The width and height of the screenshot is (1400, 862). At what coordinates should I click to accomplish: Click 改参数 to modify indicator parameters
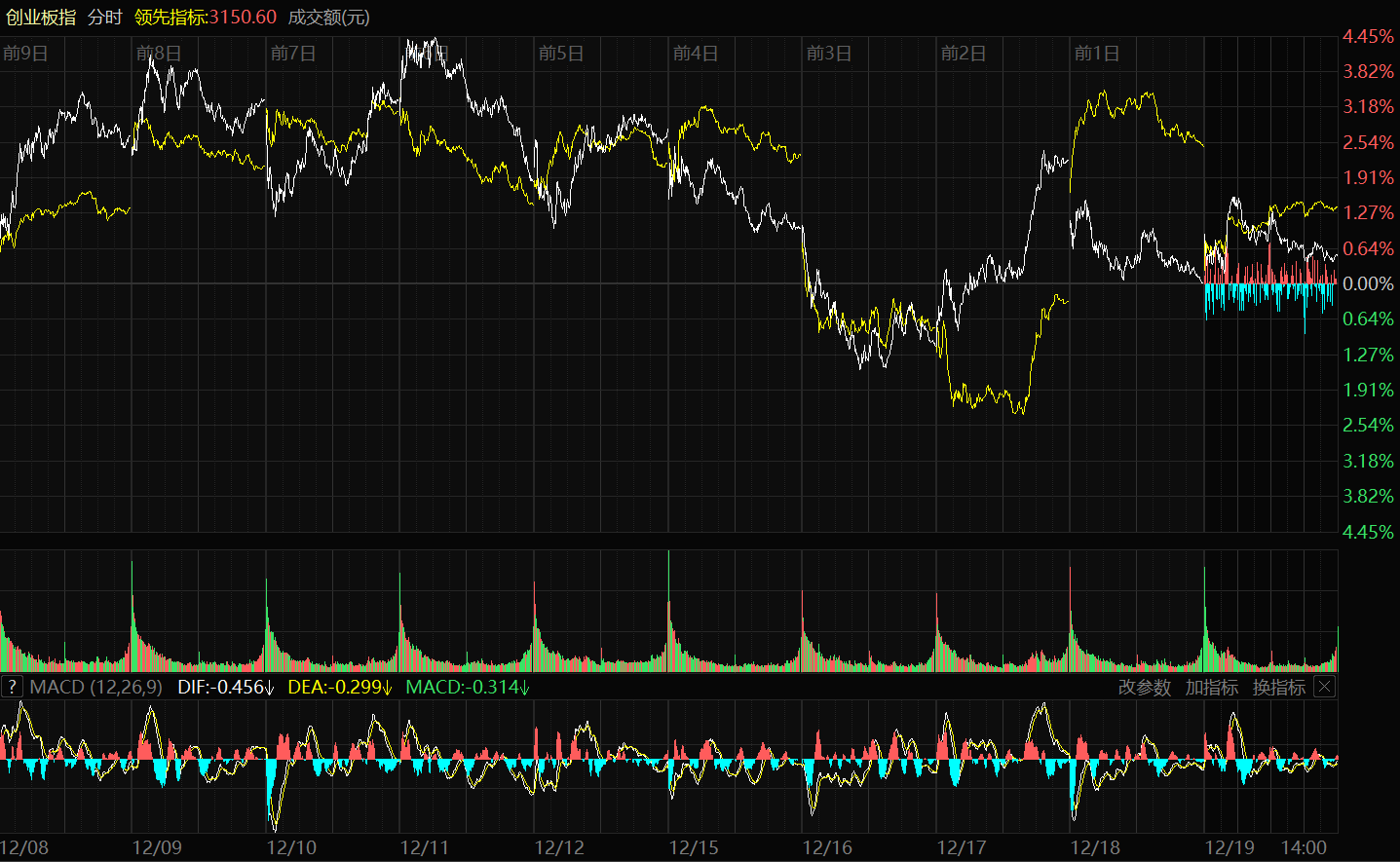tap(1144, 687)
